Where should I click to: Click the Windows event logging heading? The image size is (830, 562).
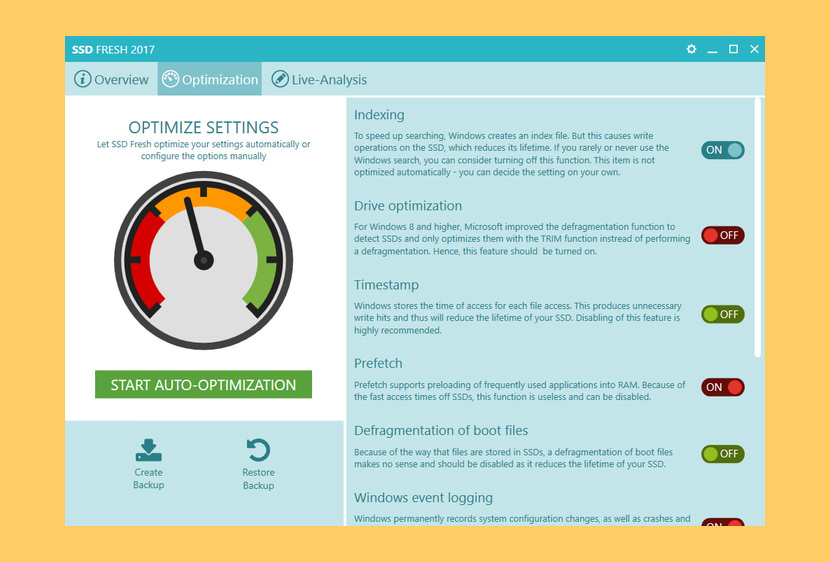[x=423, y=497]
